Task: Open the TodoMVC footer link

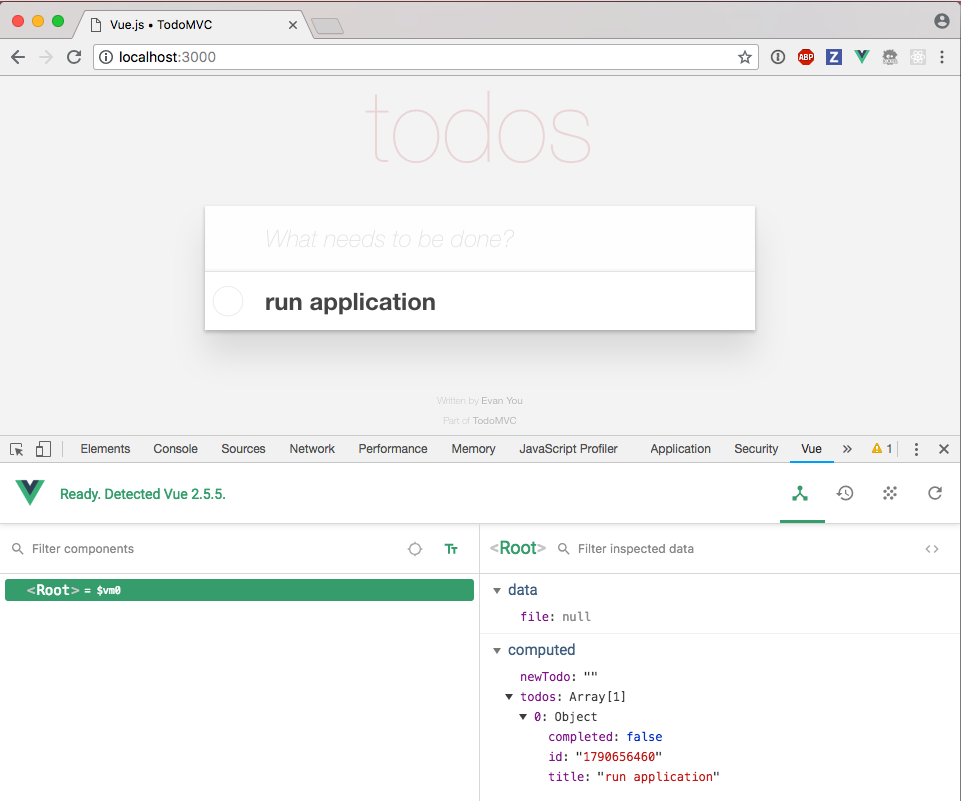Action: coord(495,421)
